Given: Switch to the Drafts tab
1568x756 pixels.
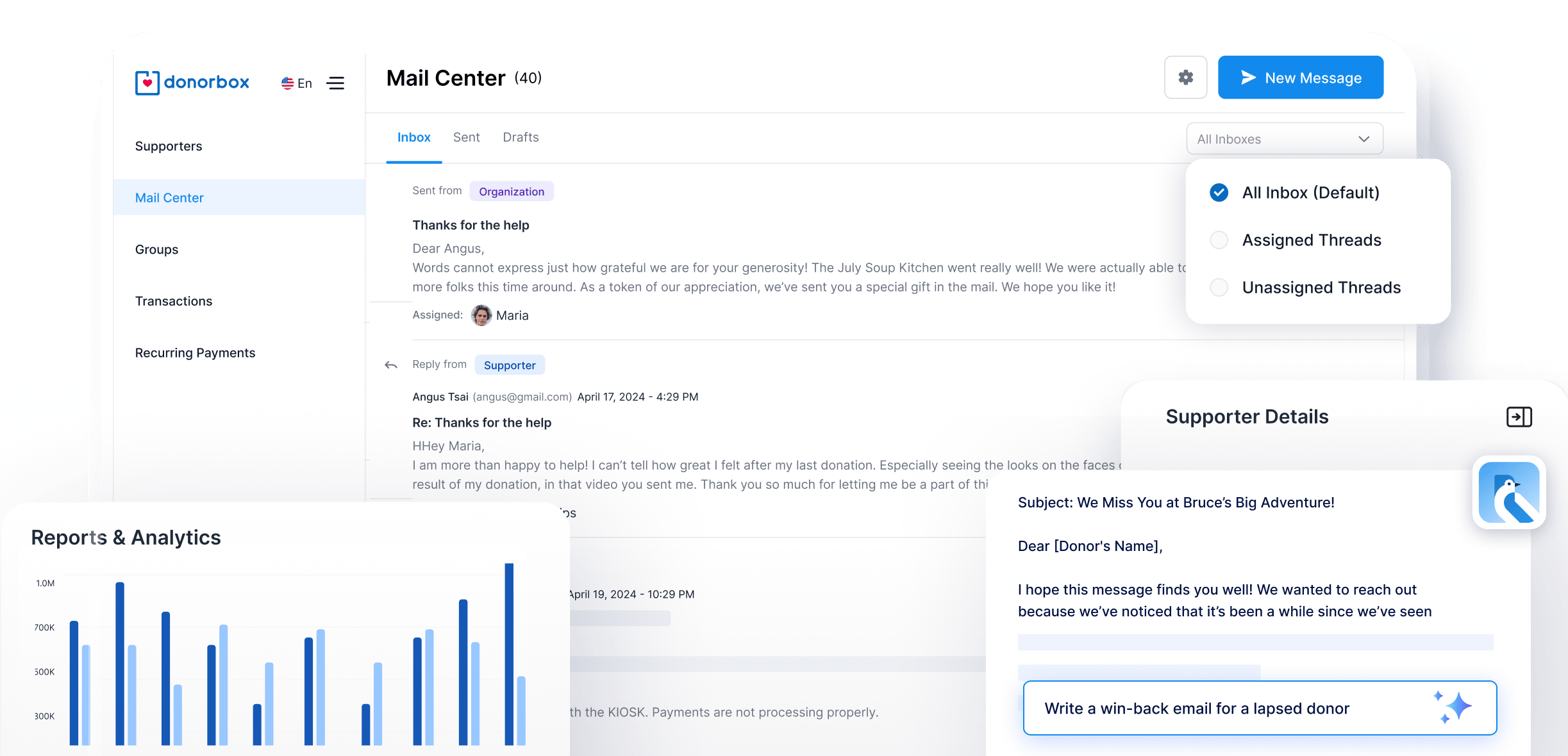Looking at the screenshot, I should pyautogui.click(x=521, y=137).
